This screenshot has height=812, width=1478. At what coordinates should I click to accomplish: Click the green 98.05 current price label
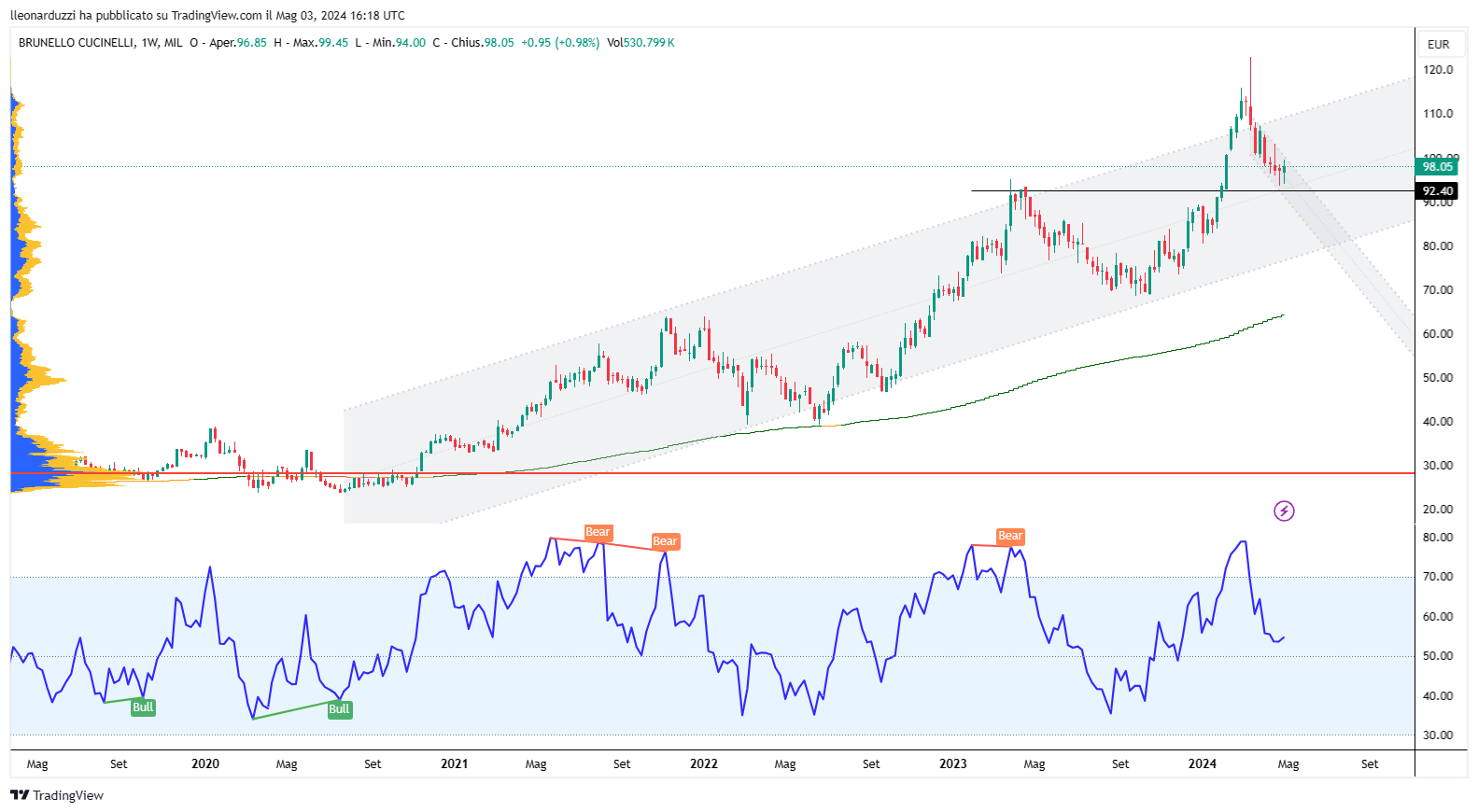click(x=1437, y=167)
